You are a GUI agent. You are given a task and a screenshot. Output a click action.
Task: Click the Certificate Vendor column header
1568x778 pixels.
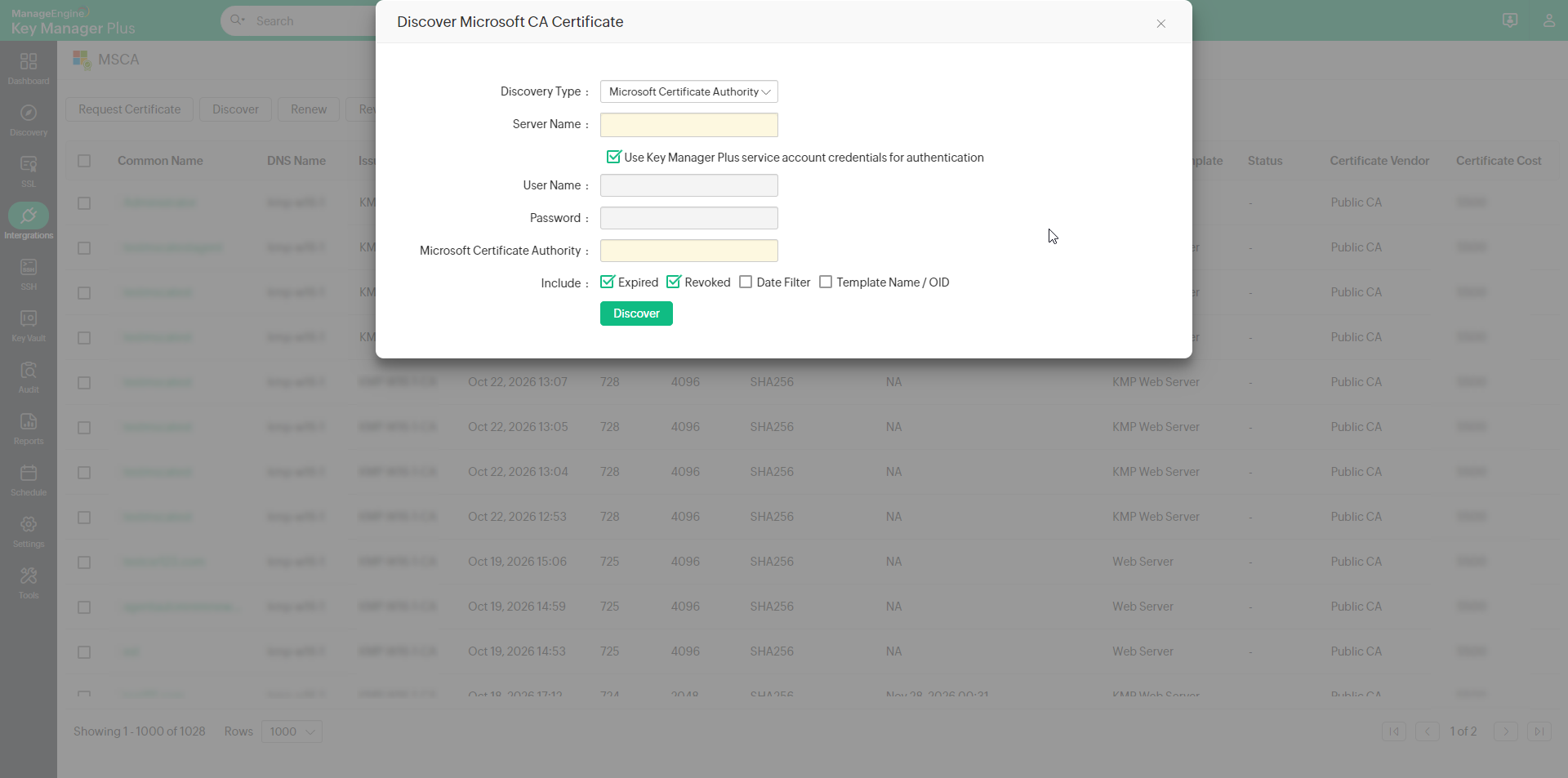point(1379,161)
